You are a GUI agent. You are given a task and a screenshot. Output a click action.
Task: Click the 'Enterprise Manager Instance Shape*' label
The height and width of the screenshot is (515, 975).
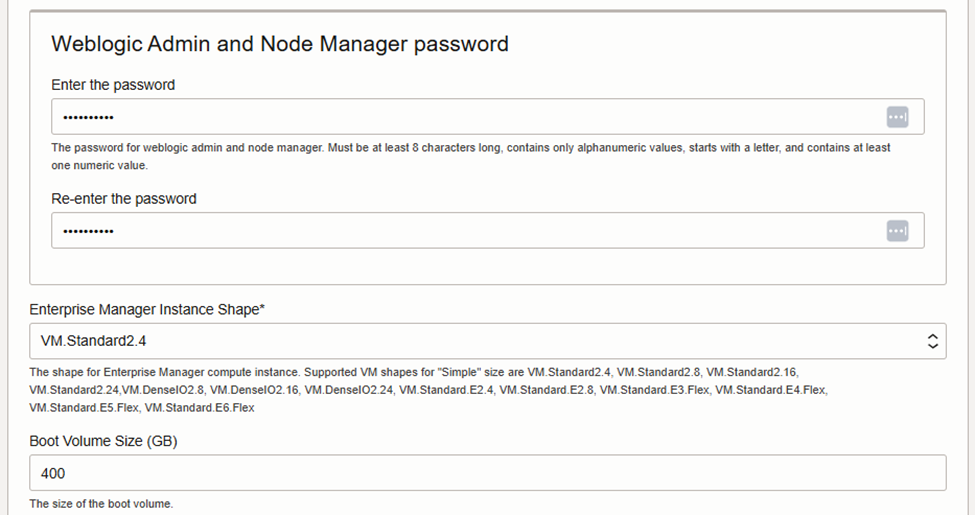click(x=147, y=310)
